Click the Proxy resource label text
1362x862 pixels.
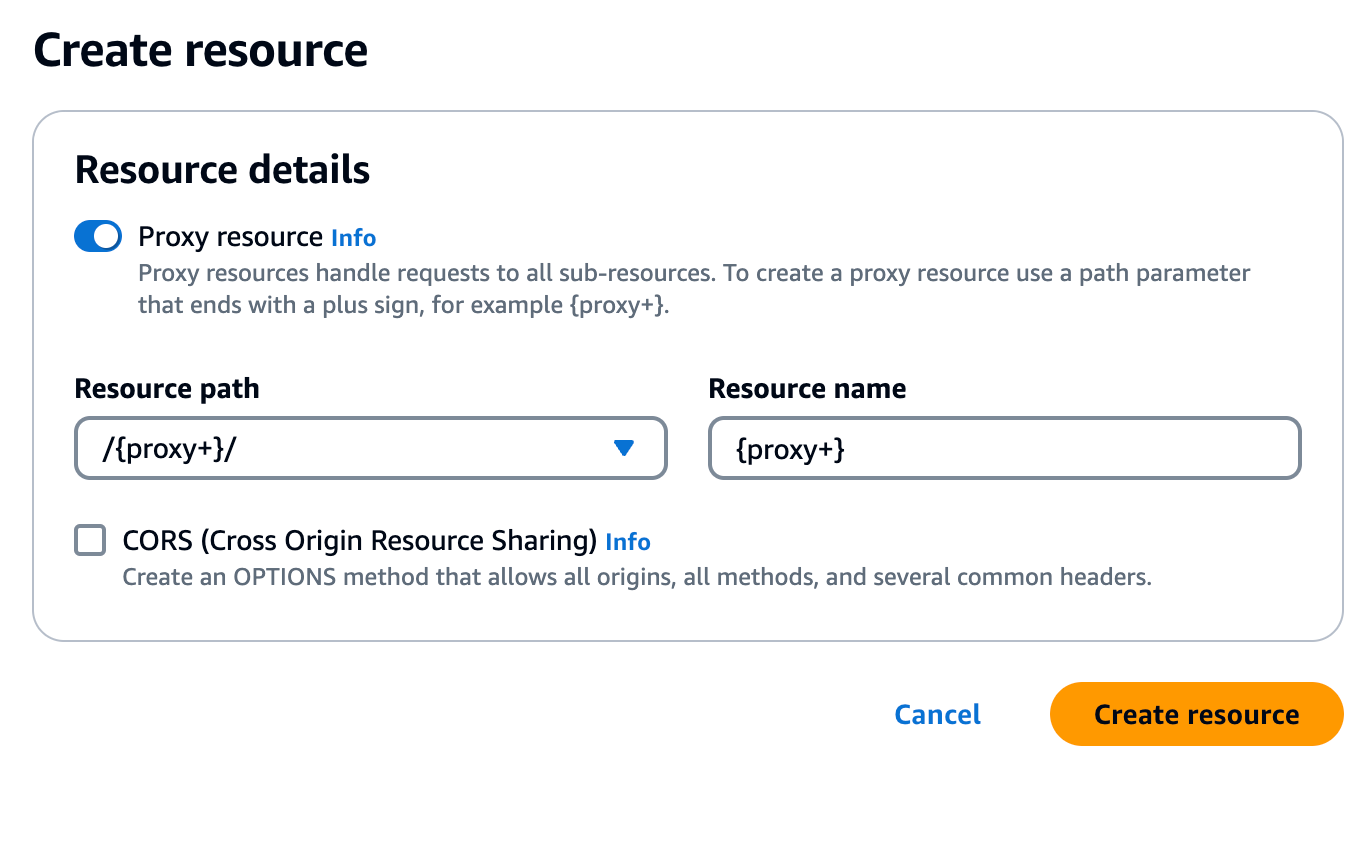point(230,237)
